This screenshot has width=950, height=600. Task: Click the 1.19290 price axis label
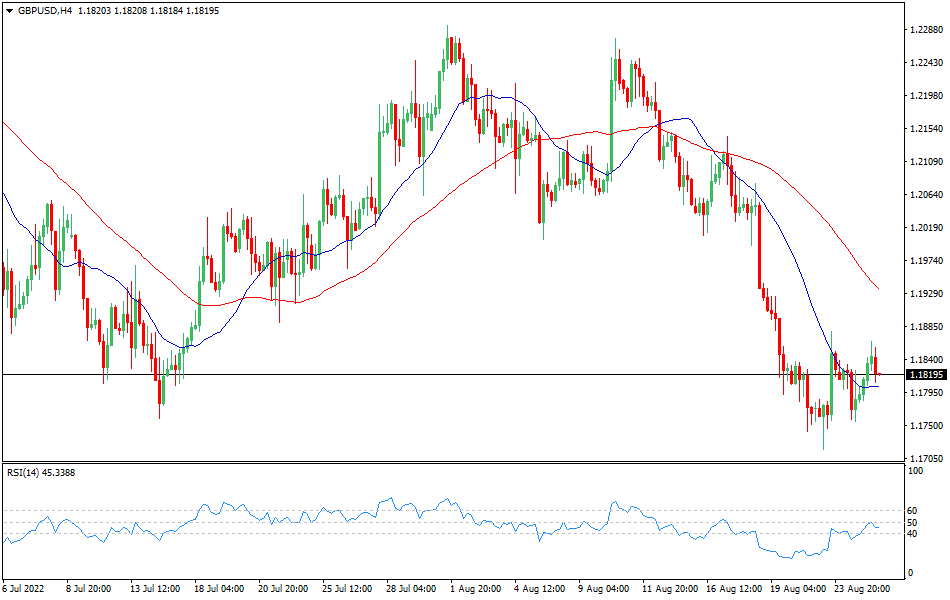926,294
